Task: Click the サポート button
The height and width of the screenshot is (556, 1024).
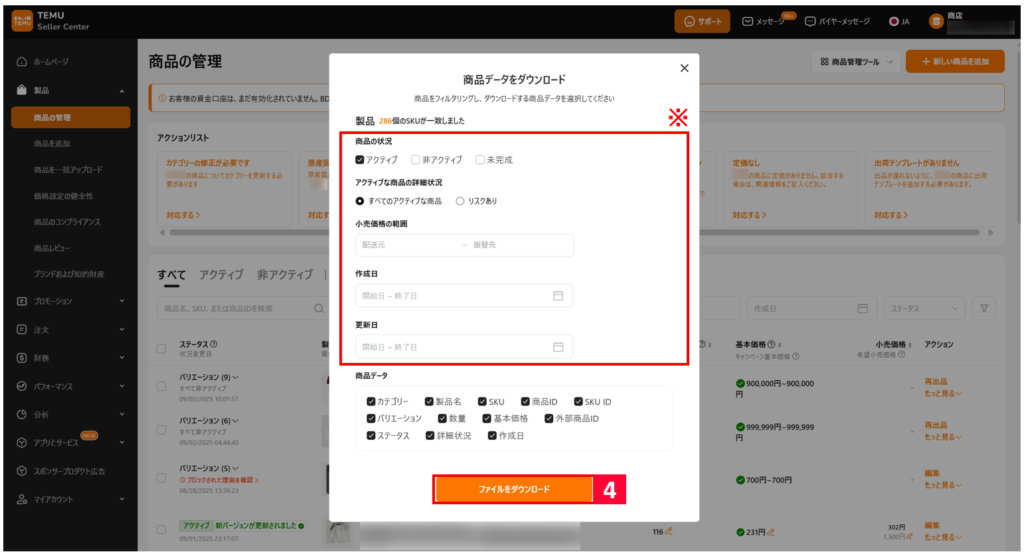Action: coord(702,22)
